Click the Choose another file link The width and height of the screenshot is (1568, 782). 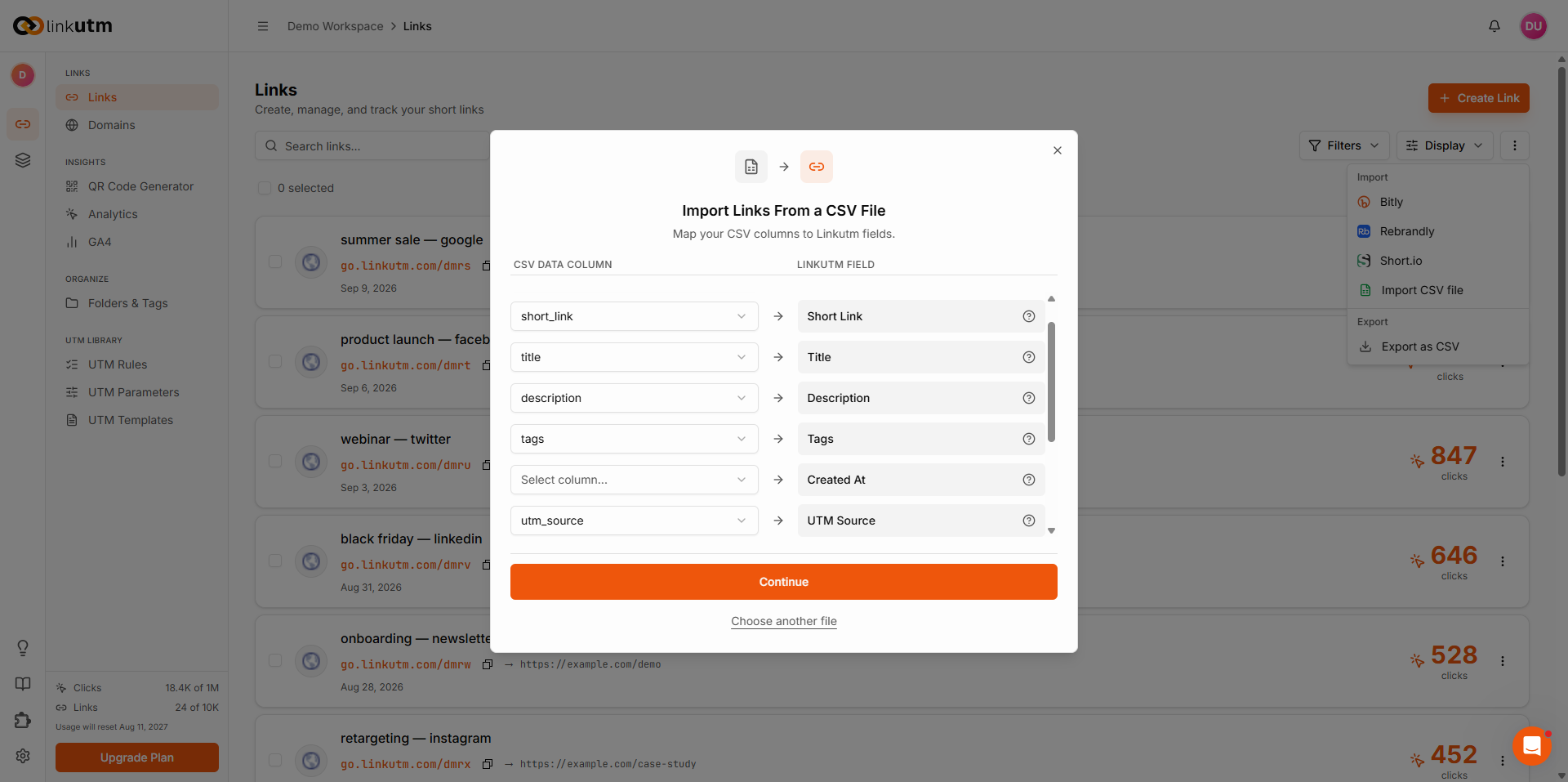point(783,621)
